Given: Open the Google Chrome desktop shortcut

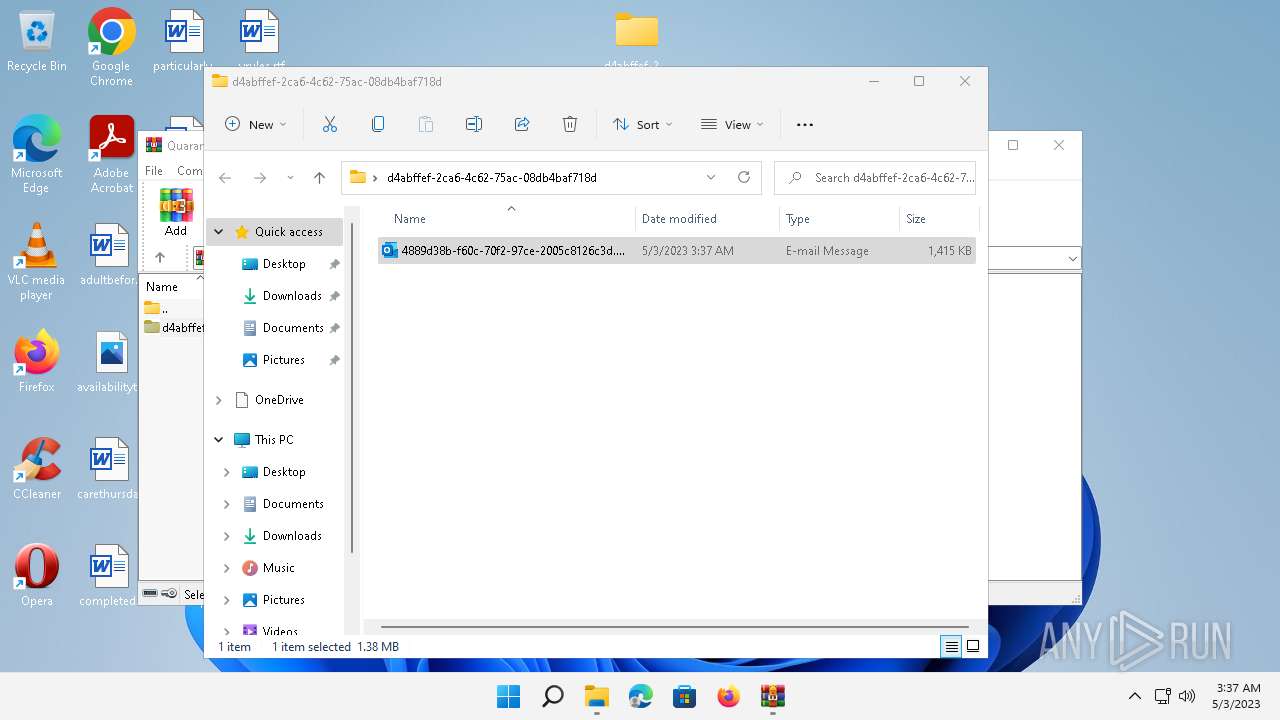Looking at the screenshot, I should tap(111, 47).
